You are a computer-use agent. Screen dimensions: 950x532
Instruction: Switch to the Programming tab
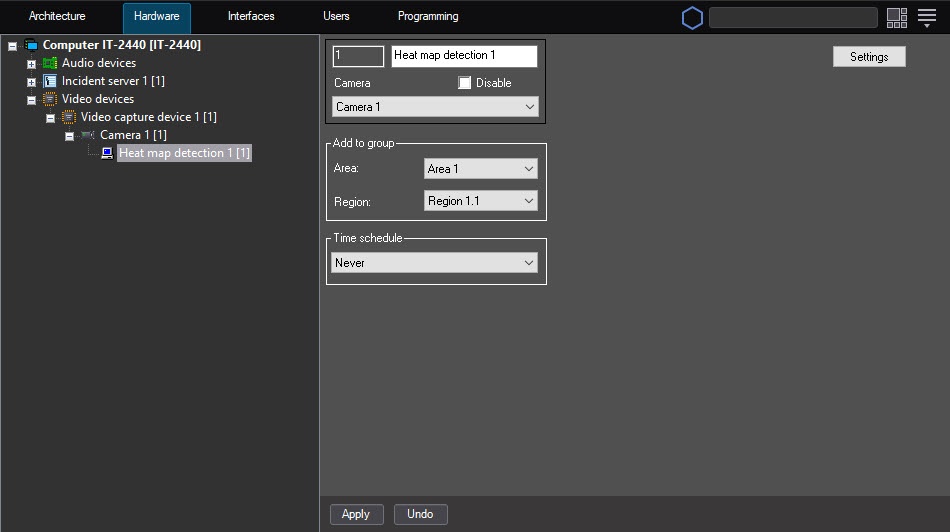[428, 17]
